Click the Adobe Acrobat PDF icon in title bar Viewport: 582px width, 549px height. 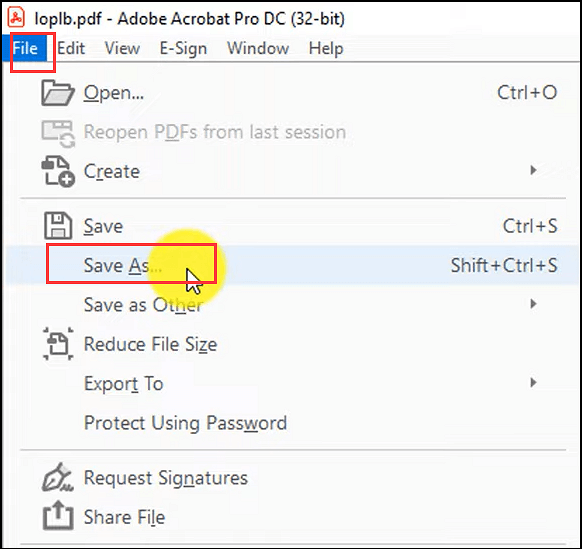16,17
